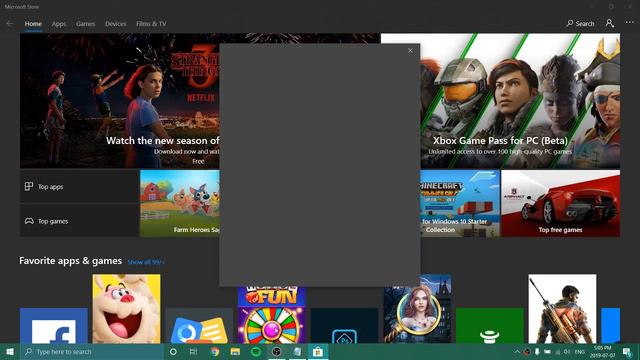Open the sniper game tile
Screen dimensions: 640x360
562,309
